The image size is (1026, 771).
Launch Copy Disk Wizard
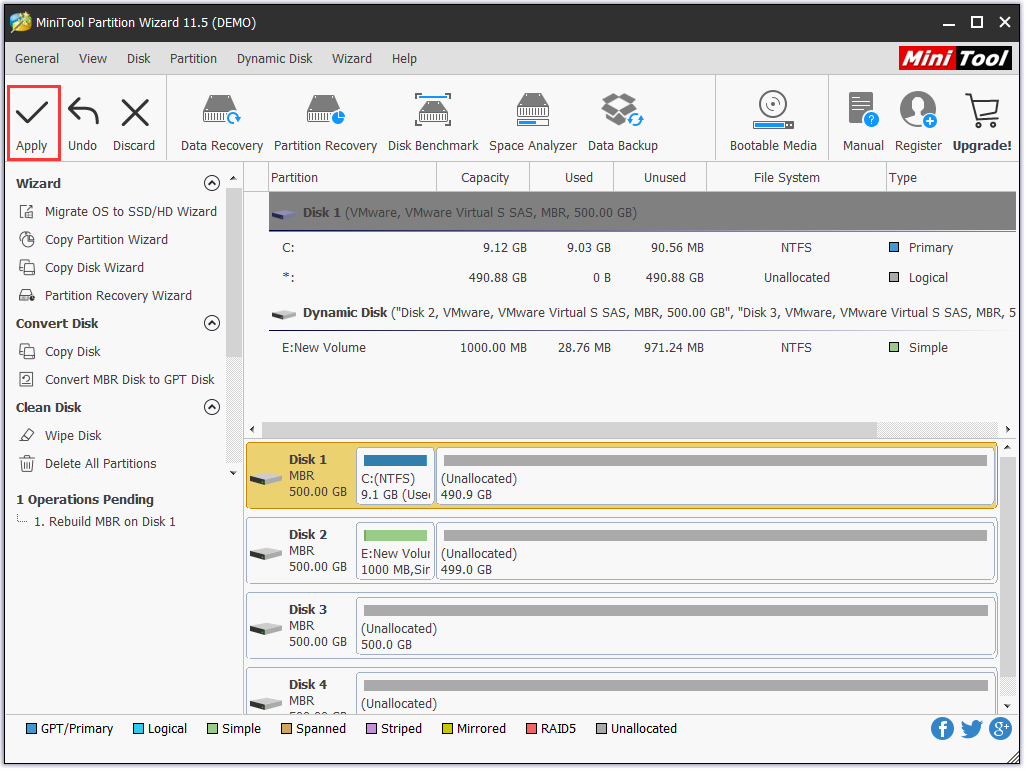[82, 268]
